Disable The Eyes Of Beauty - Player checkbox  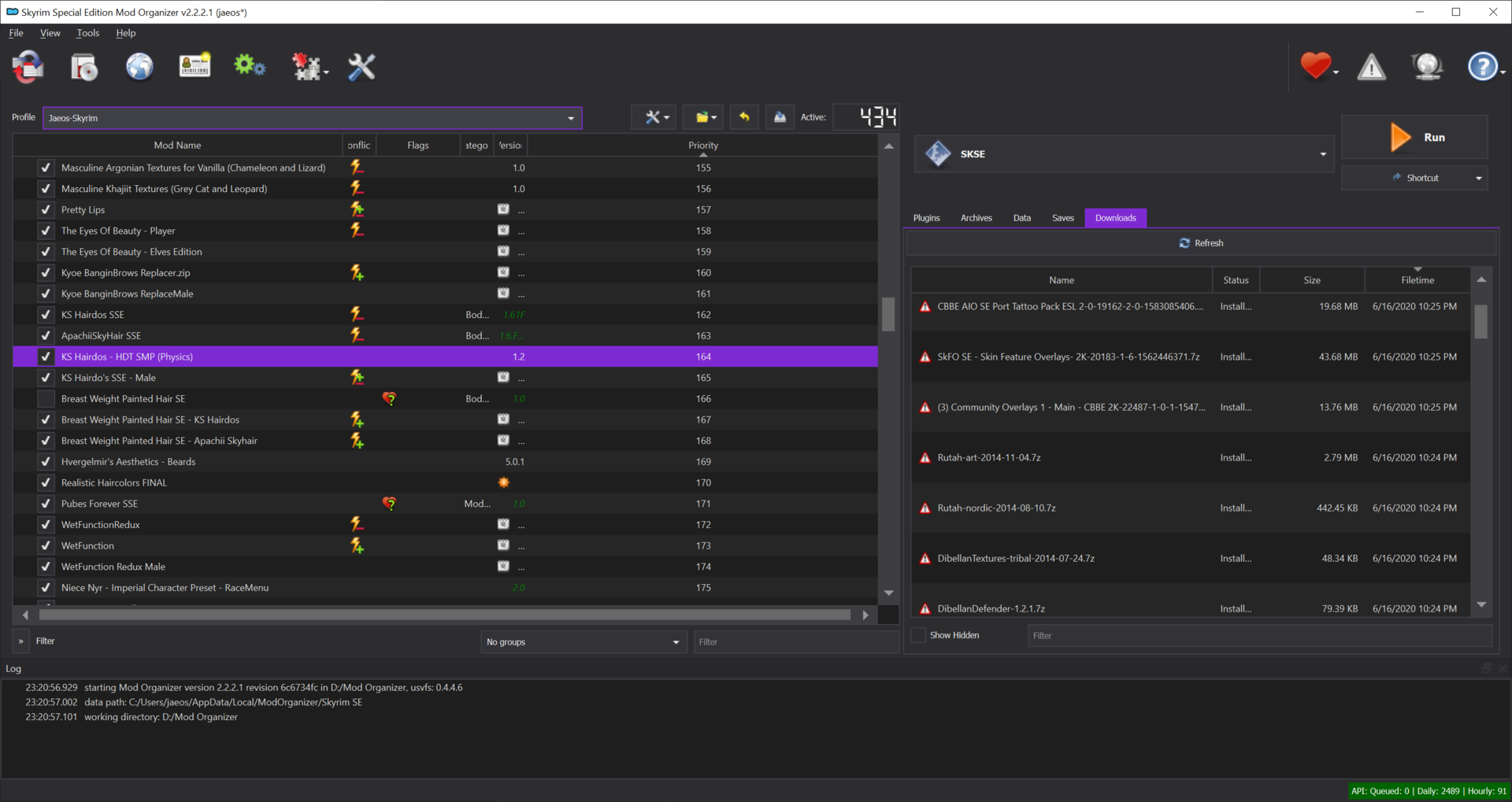click(x=46, y=231)
